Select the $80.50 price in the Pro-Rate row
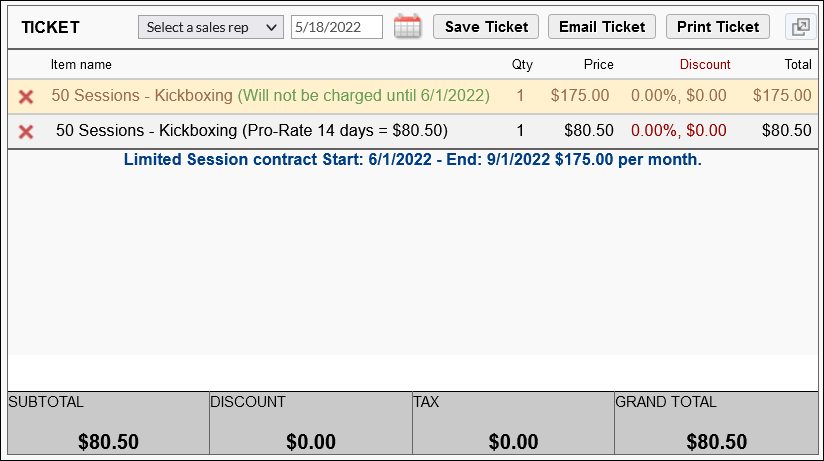Image resolution: width=824 pixels, height=461 pixels. (x=589, y=130)
